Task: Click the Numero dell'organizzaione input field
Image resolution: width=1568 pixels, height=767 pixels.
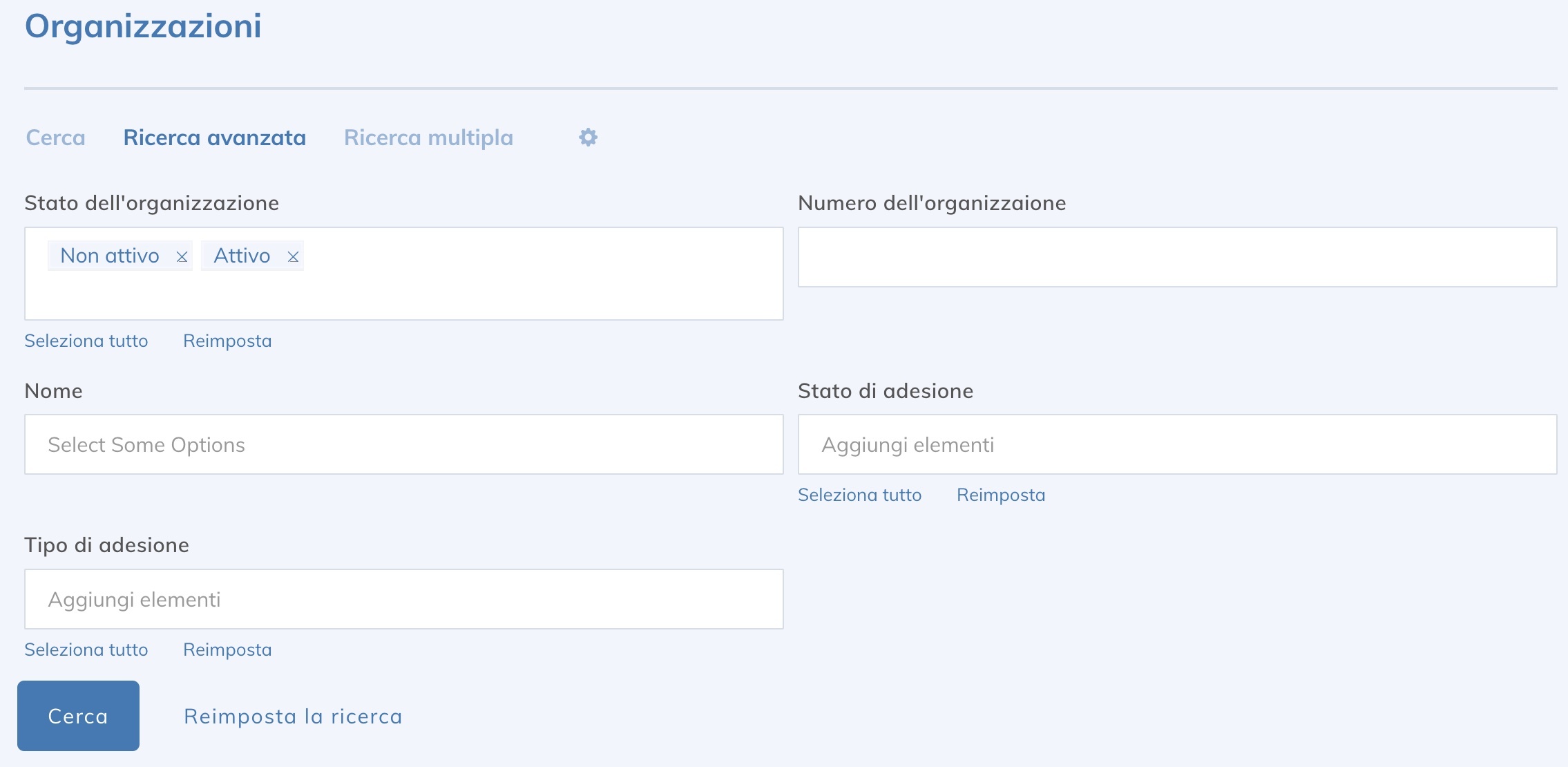Action: coord(1174,256)
